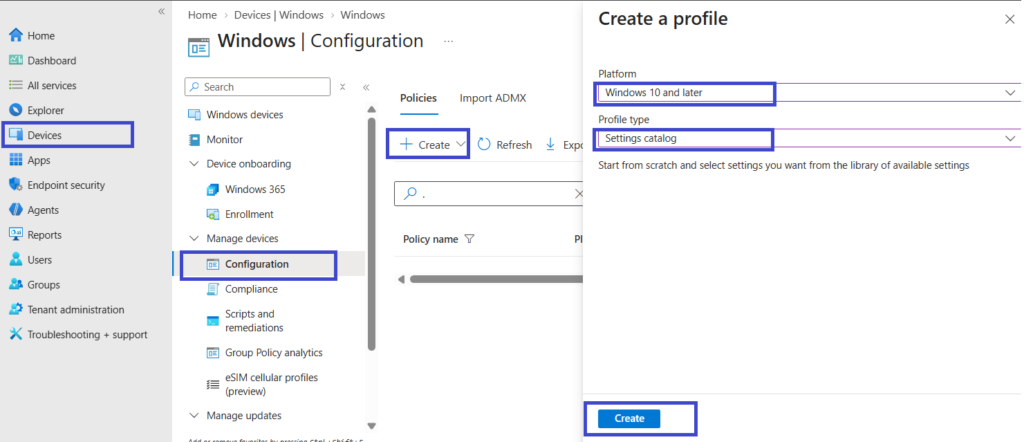Select Groups people icon
This screenshot has height=442, width=1024.
click(x=16, y=285)
